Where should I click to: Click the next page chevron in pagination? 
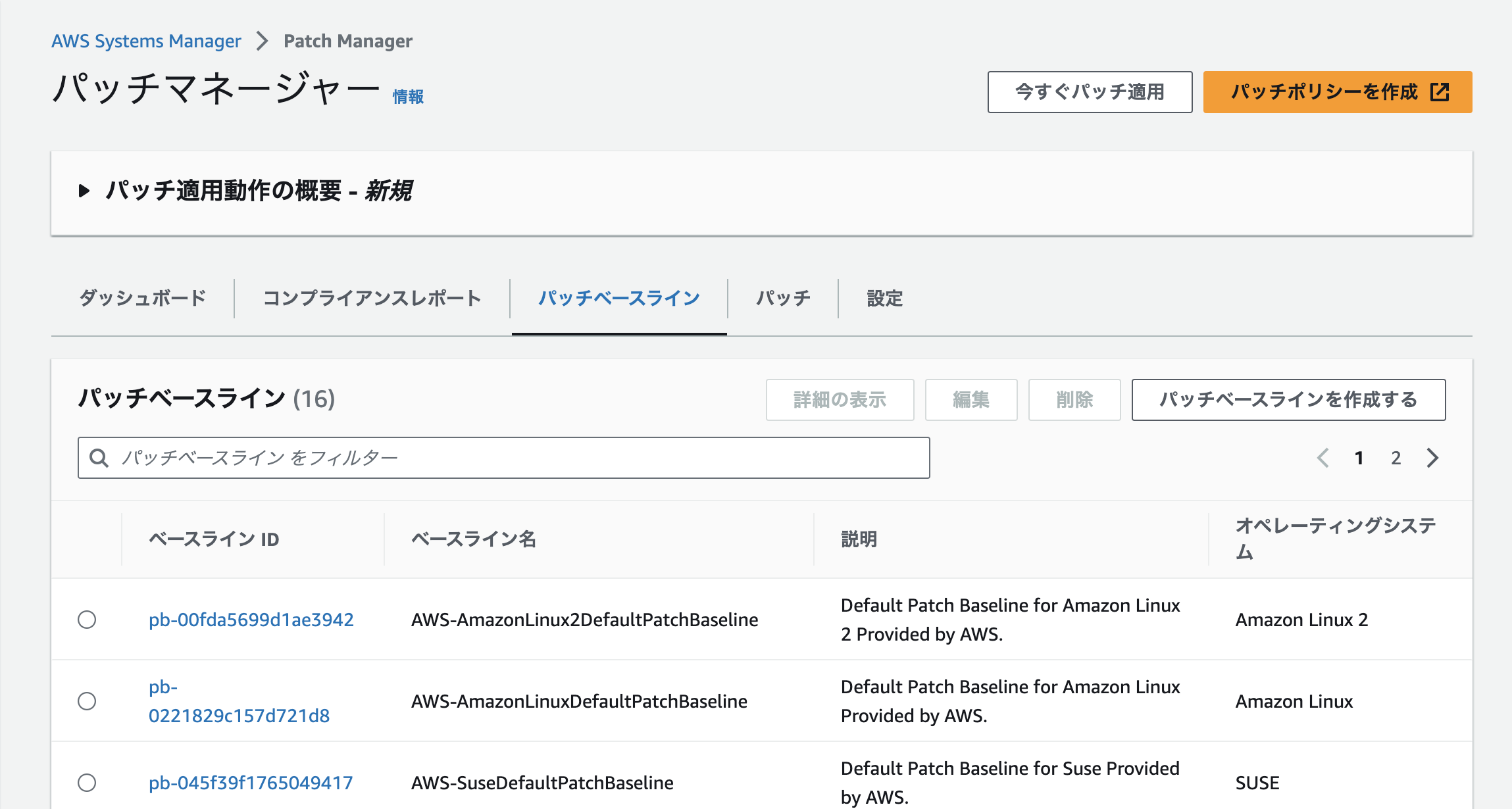1433,458
